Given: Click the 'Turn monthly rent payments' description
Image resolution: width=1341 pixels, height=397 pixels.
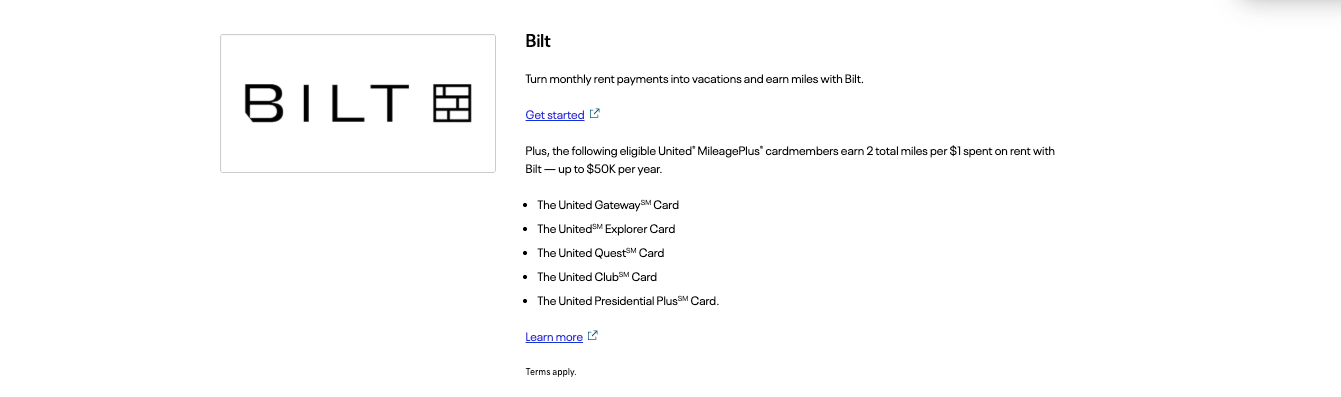Looking at the screenshot, I should pos(694,79).
